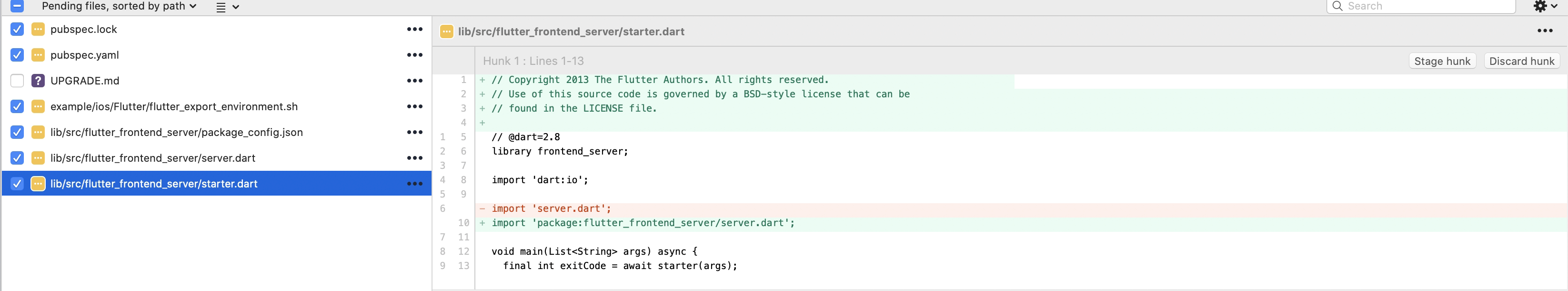Click the Stage hunk button

(x=1441, y=61)
